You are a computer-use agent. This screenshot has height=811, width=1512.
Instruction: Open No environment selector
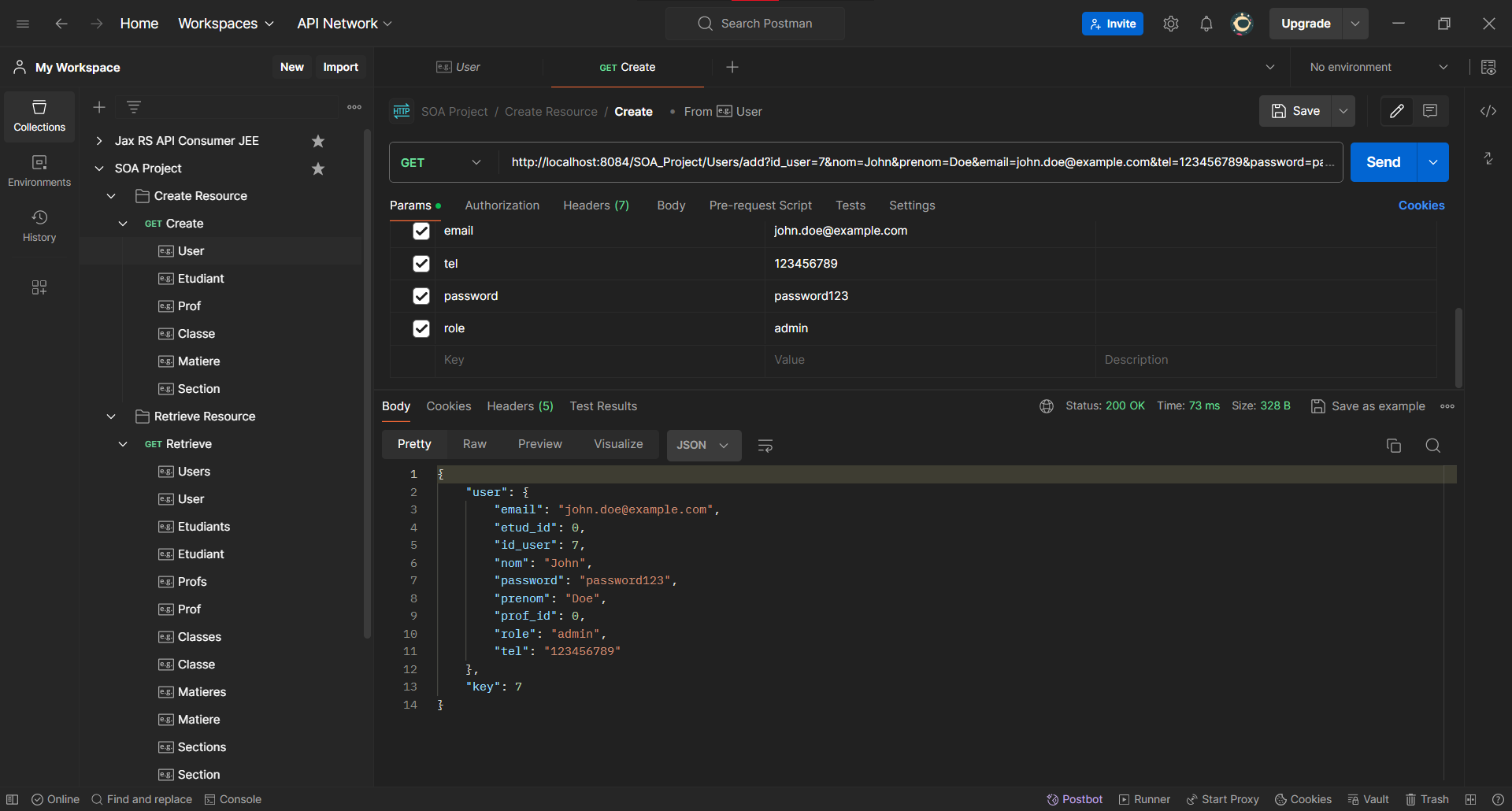[1378, 67]
